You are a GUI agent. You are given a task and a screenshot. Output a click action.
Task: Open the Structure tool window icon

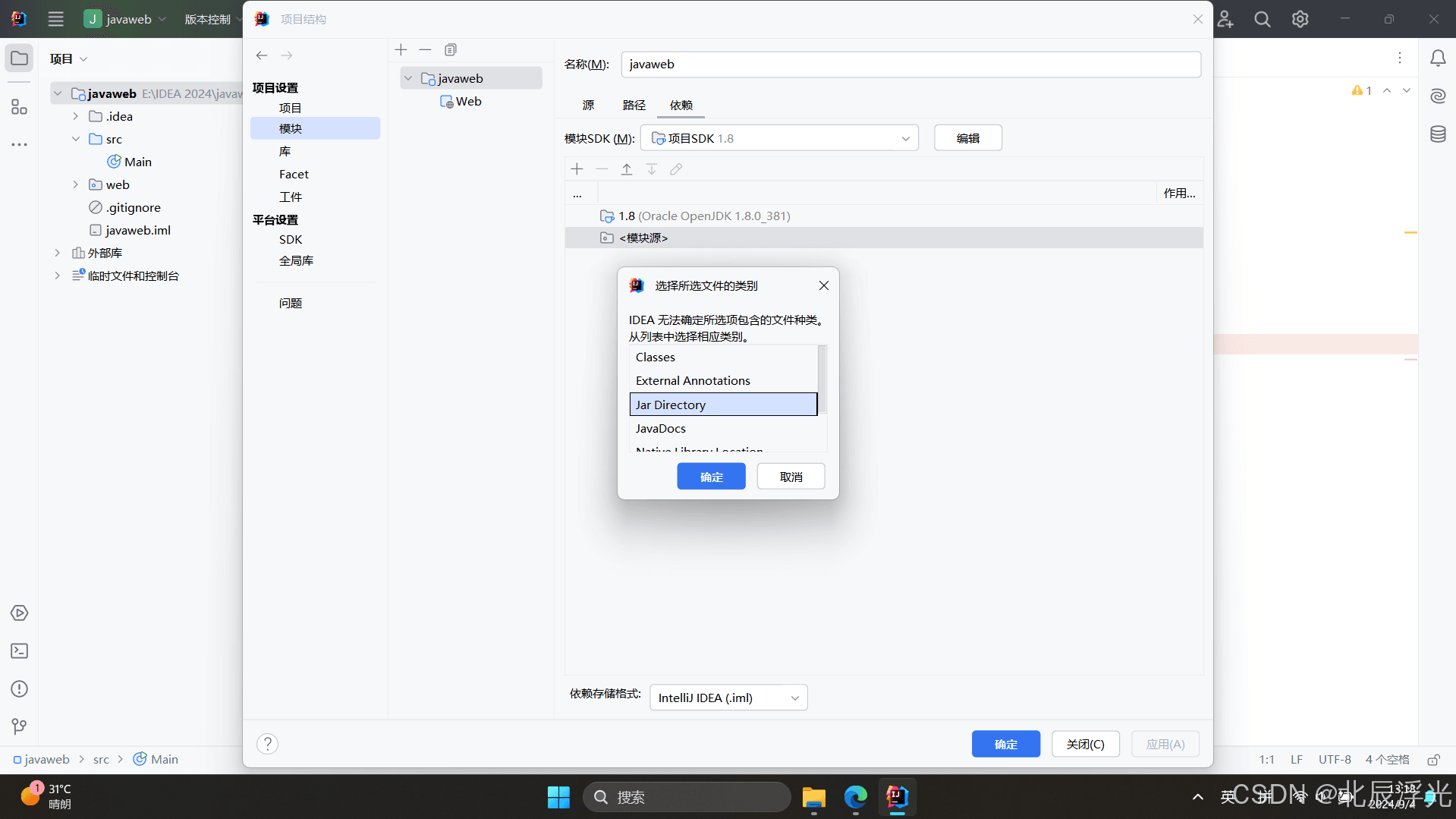19,107
